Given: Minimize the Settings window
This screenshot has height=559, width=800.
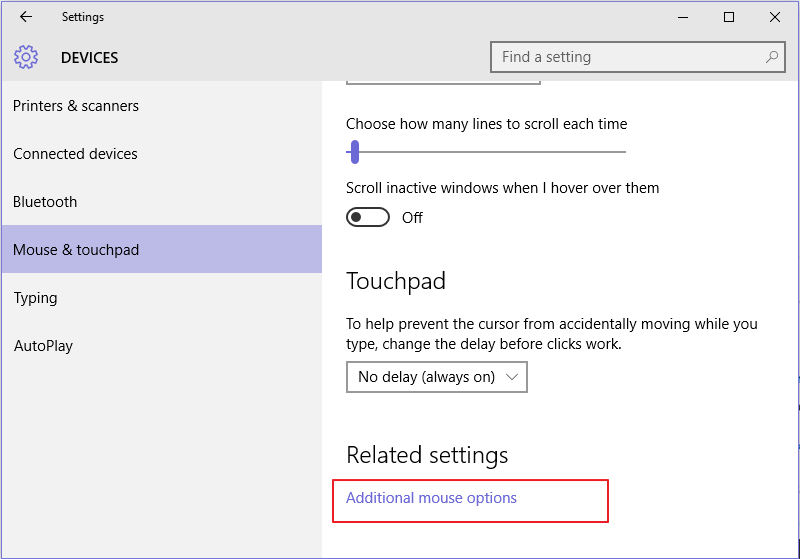Looking at the screenshot, I should click(683, 17).
